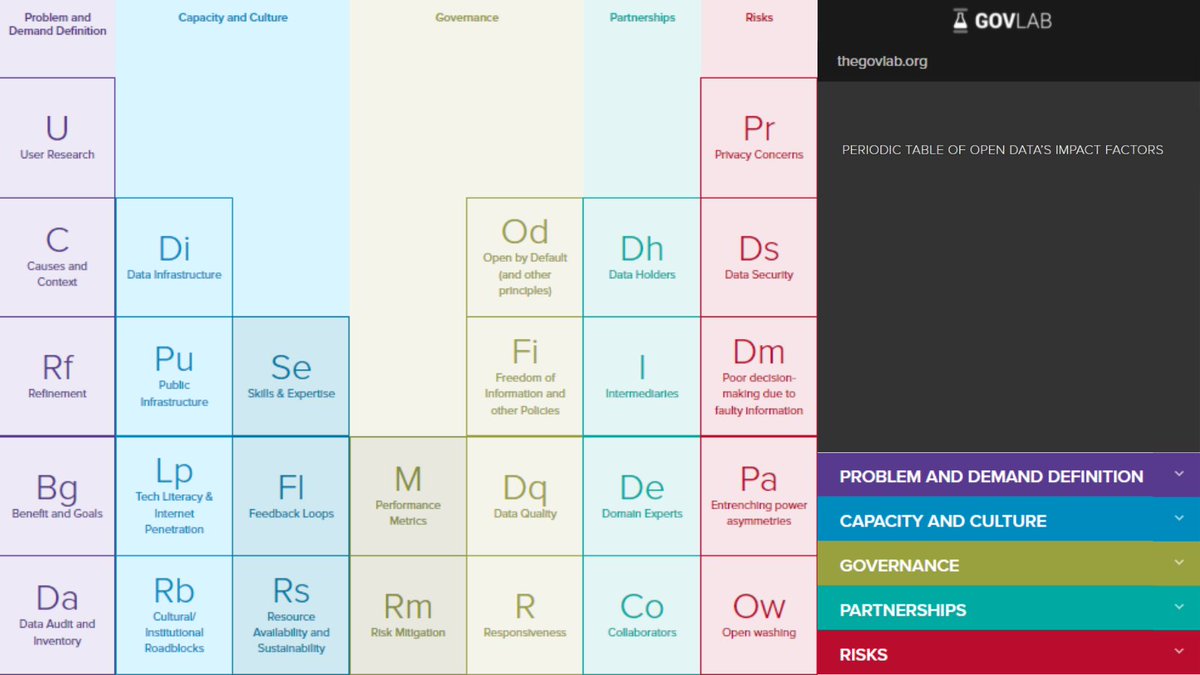Open the Ds Data Security element
This screenshot has width=1200, height=675.
tap(758, 255)
